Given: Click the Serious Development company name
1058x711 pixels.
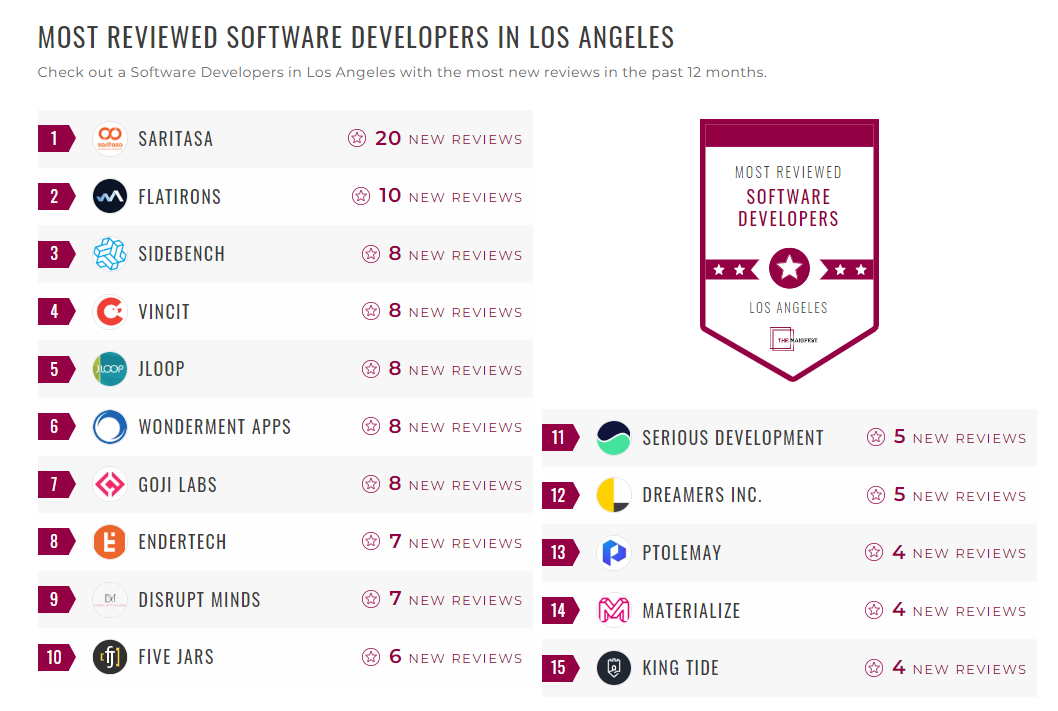Looking at the screenshot, I should (733, 437).
